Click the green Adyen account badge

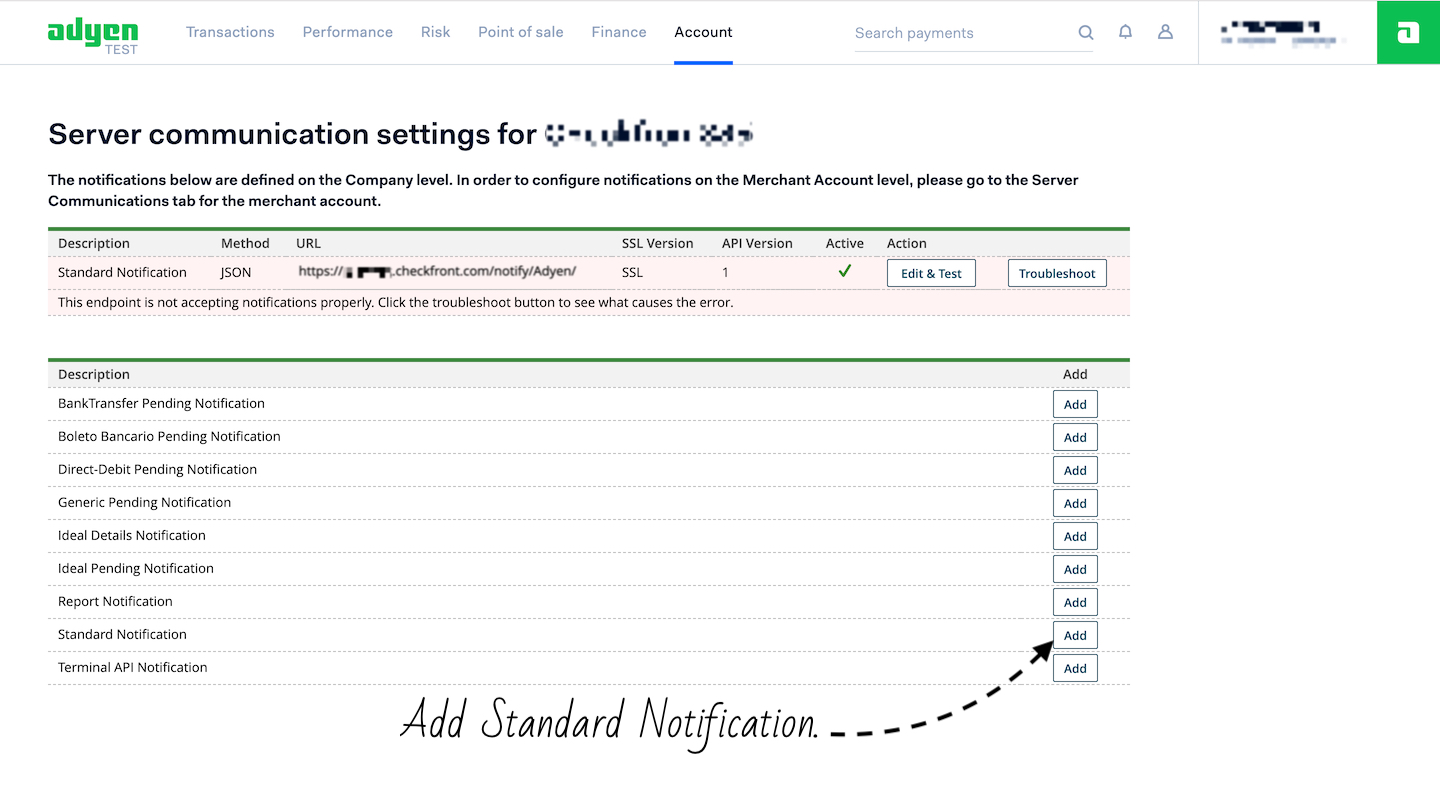click(x=1408, y=32)
